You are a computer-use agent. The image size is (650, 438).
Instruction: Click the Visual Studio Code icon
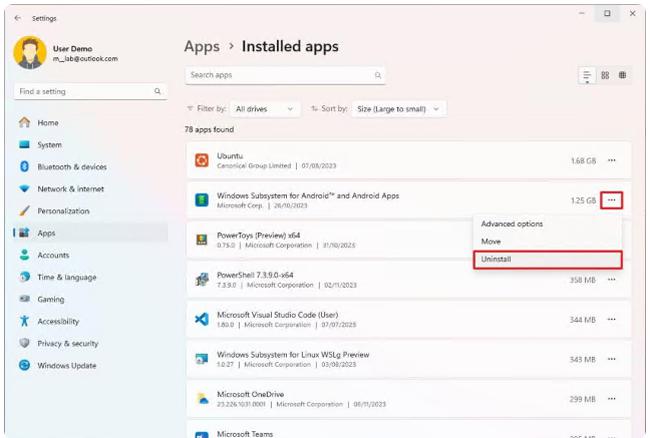tap(201, 318)
